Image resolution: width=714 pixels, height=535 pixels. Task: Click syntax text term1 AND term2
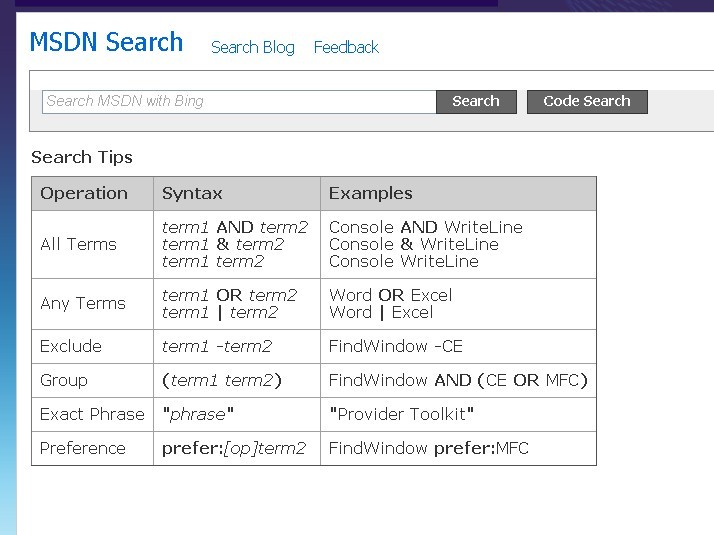coord(235,227)
